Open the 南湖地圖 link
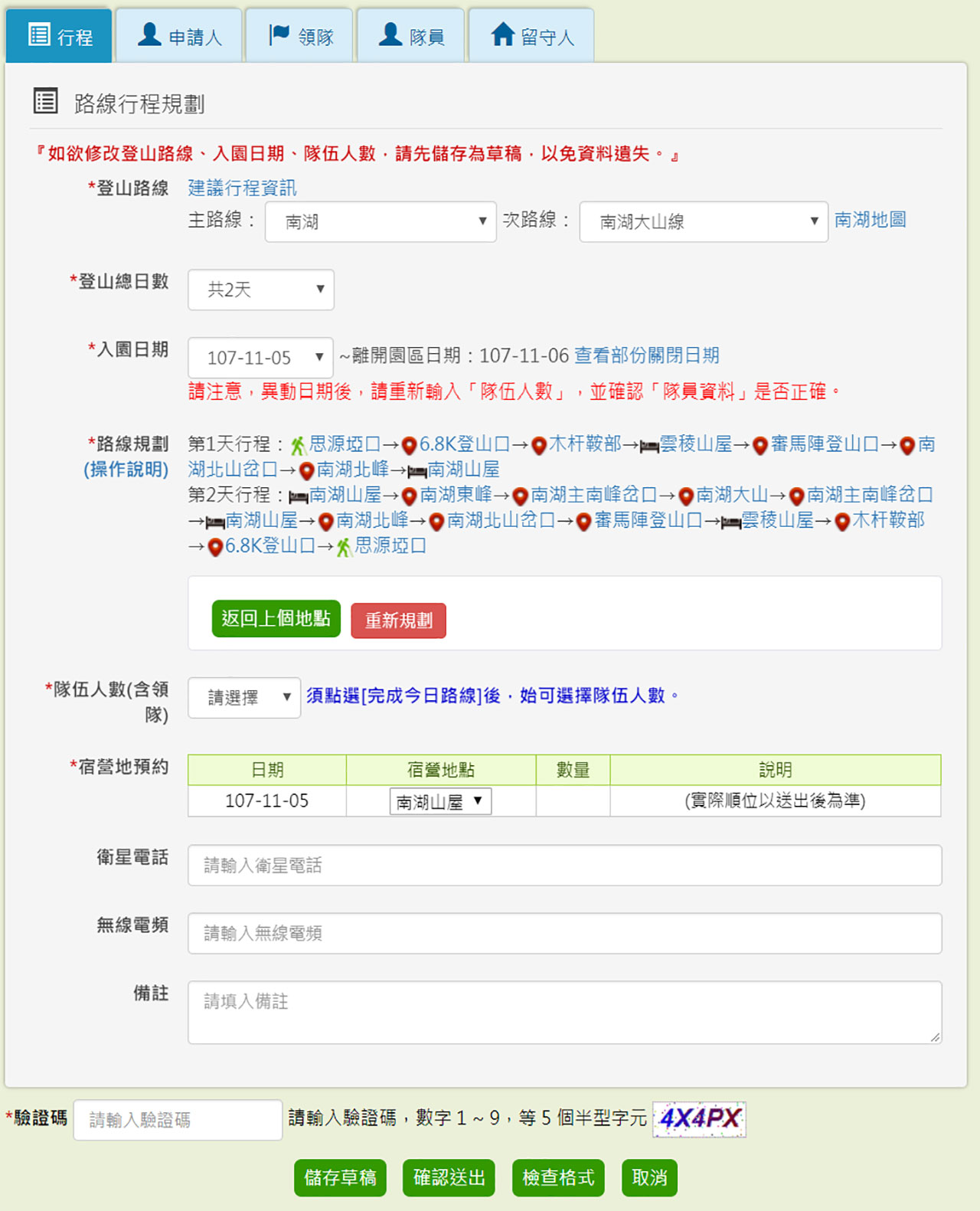The image size is (980, 1211). click(870, 220)
